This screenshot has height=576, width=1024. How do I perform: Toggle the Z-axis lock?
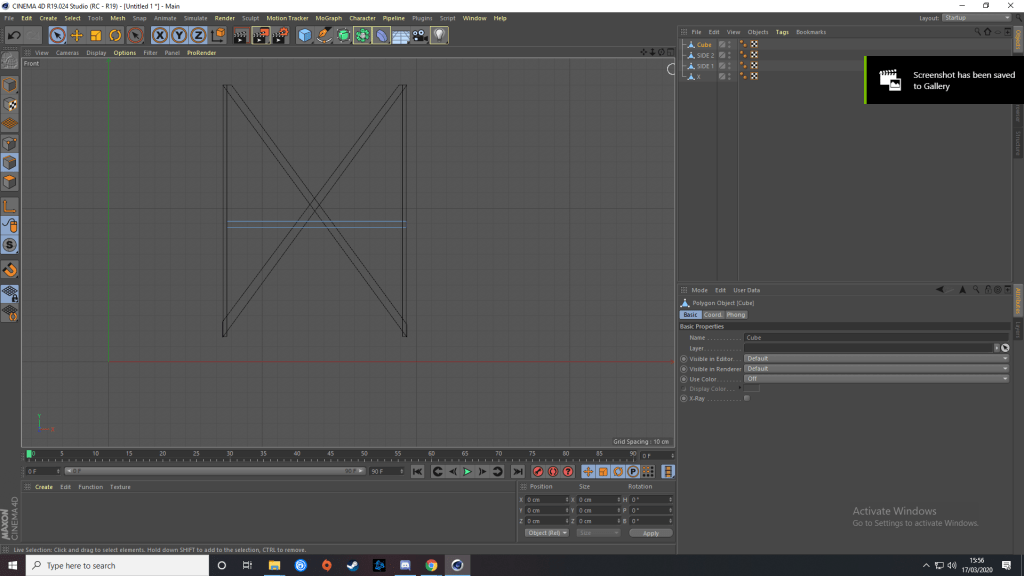click(x=197, y=36)
